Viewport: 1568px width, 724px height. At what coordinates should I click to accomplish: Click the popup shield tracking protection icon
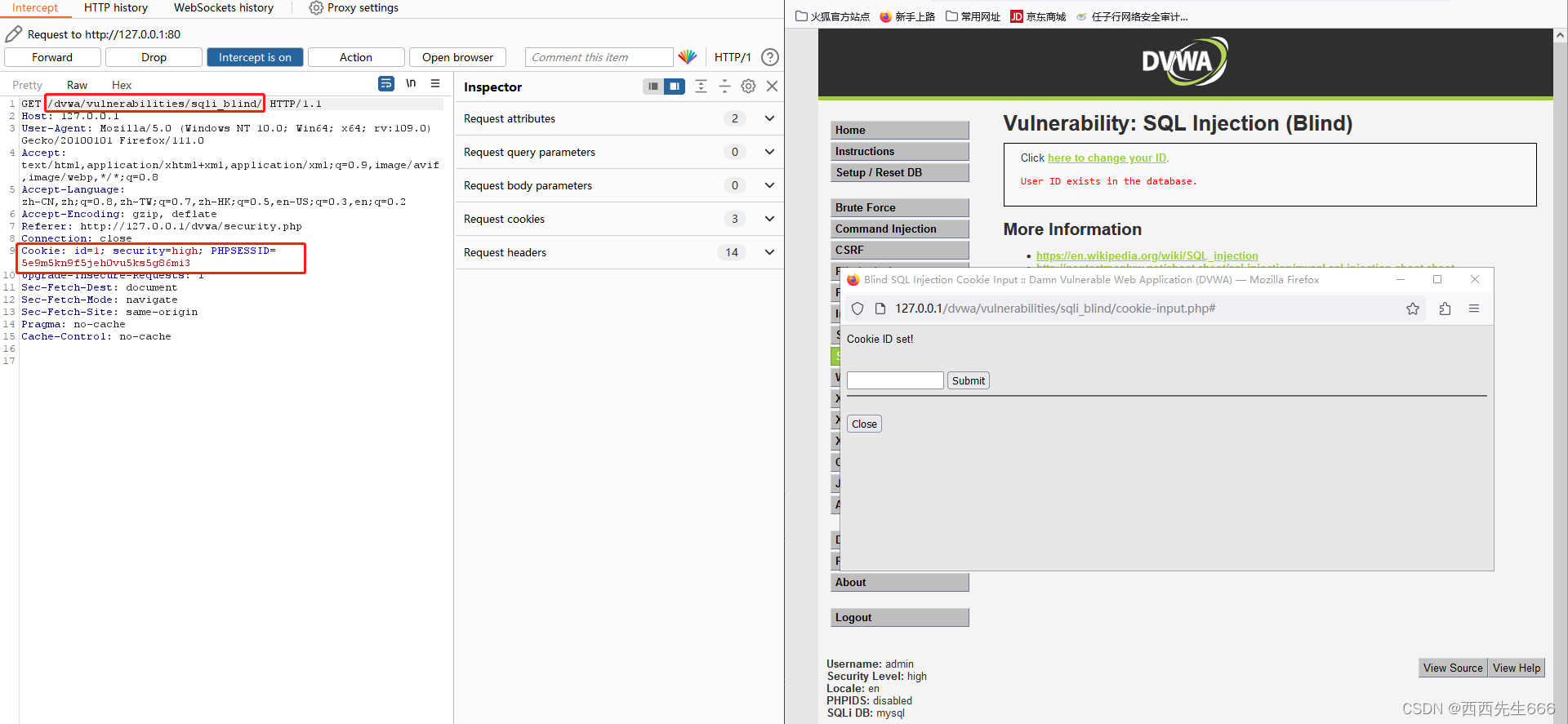857,309
